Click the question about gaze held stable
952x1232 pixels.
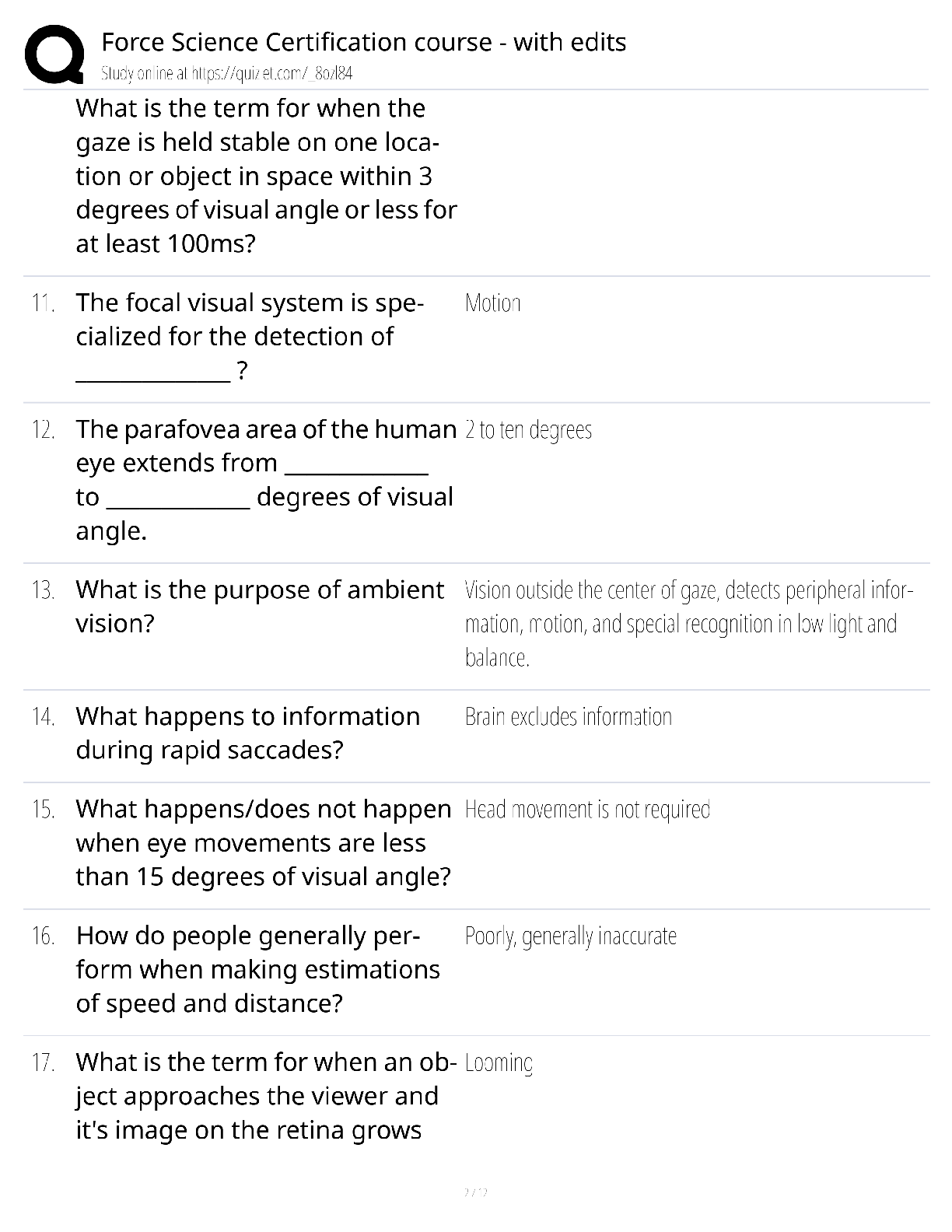266,176
